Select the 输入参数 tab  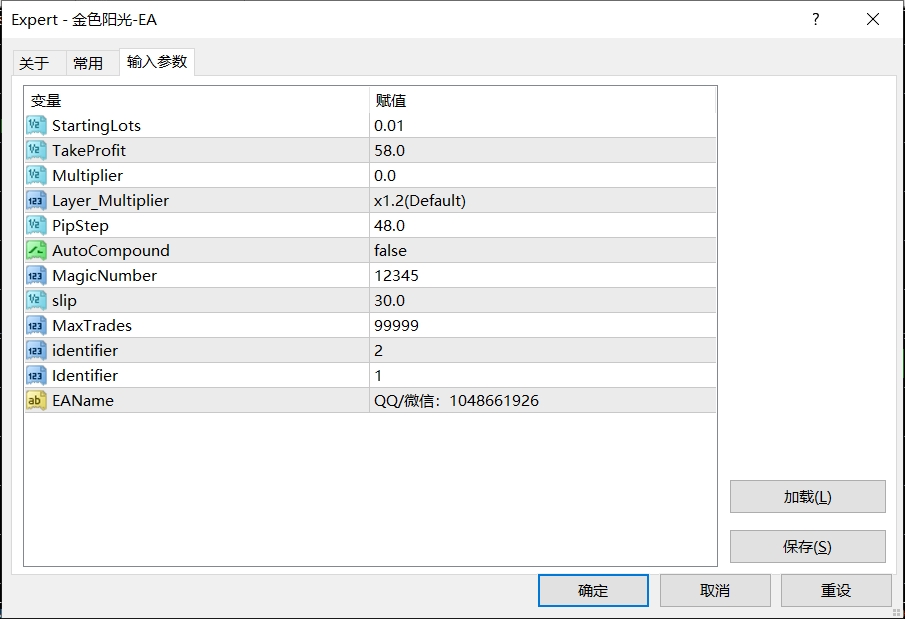(x=157, y=62)
